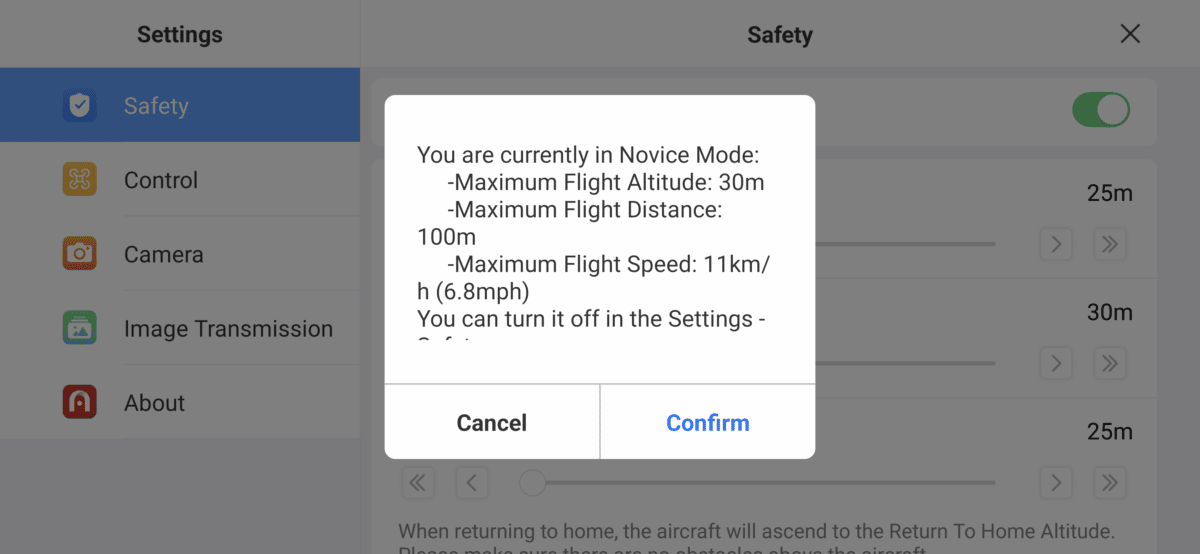Click single left arrow on bottom slider row
Screen dimensions: 1200x554
point(472,483)
